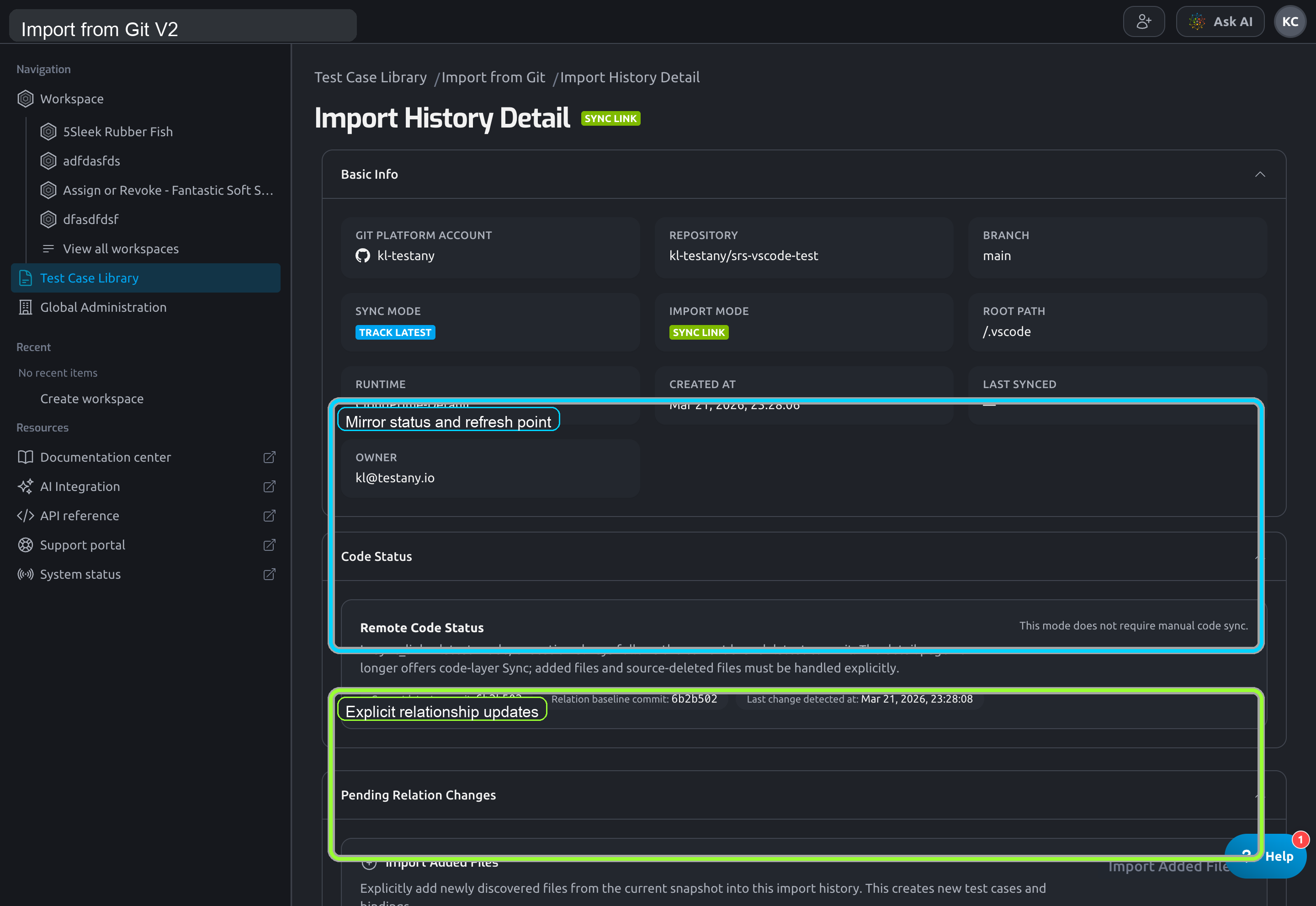The height and width of the screenshot is (906, 1316).
Task: Open the KC user avatar menu
Action: point(1290,21)
